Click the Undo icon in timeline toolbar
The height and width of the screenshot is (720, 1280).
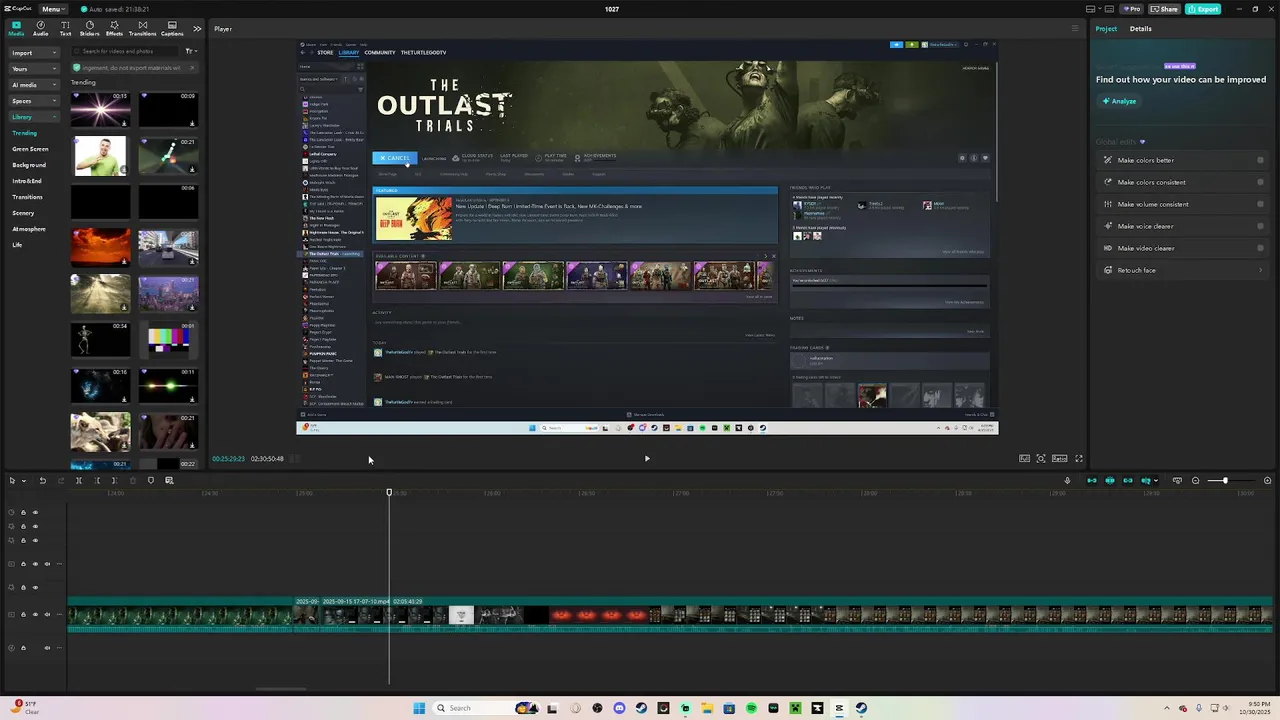[x=42, y=481]
